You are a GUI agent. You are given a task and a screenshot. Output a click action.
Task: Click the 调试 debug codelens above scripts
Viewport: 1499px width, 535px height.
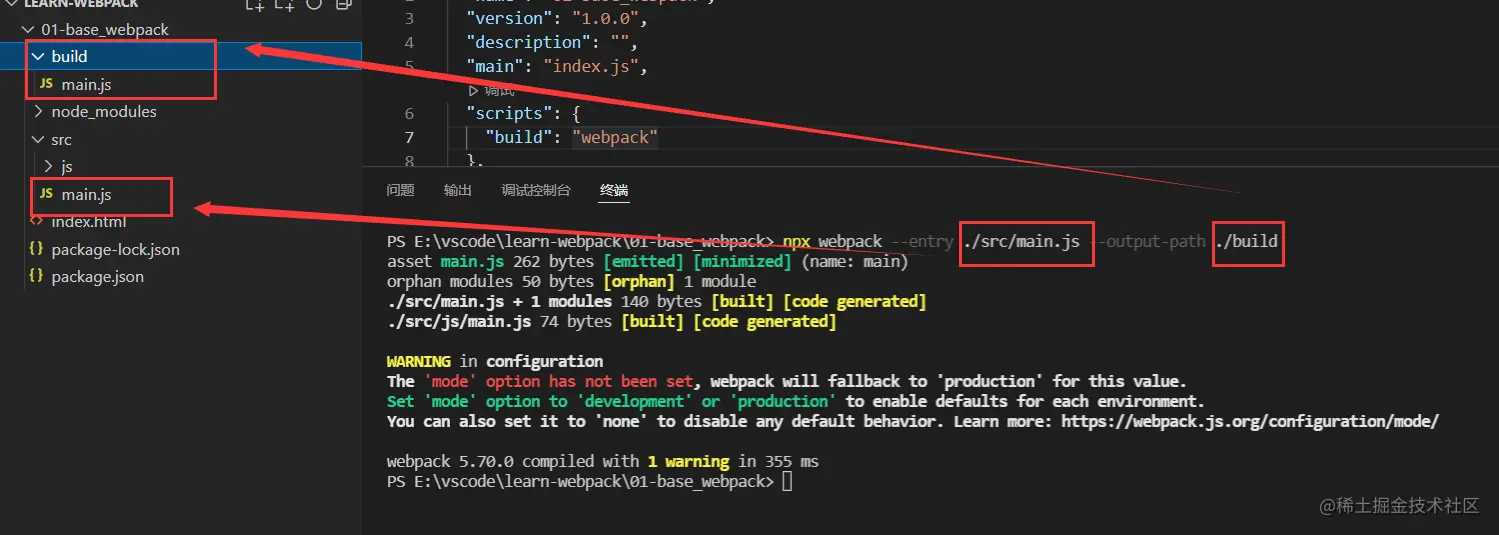coord(492,91)
